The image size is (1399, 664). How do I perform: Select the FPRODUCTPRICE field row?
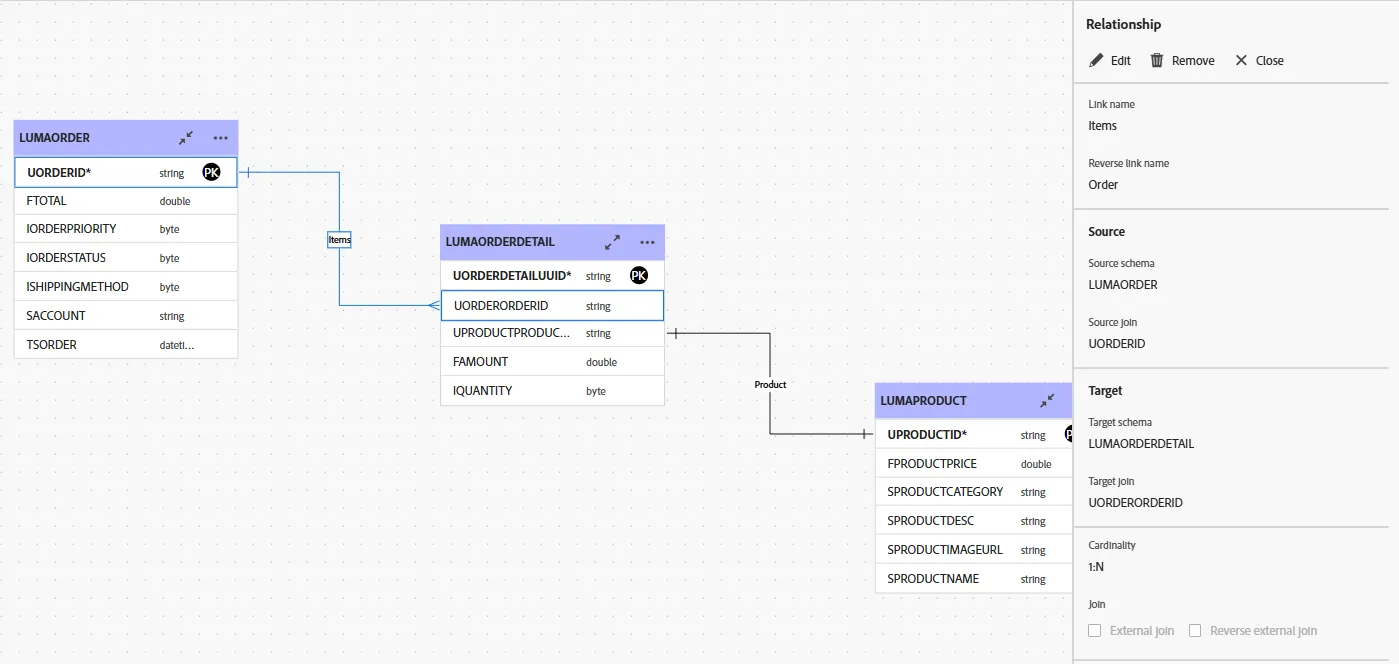point(974,464)
